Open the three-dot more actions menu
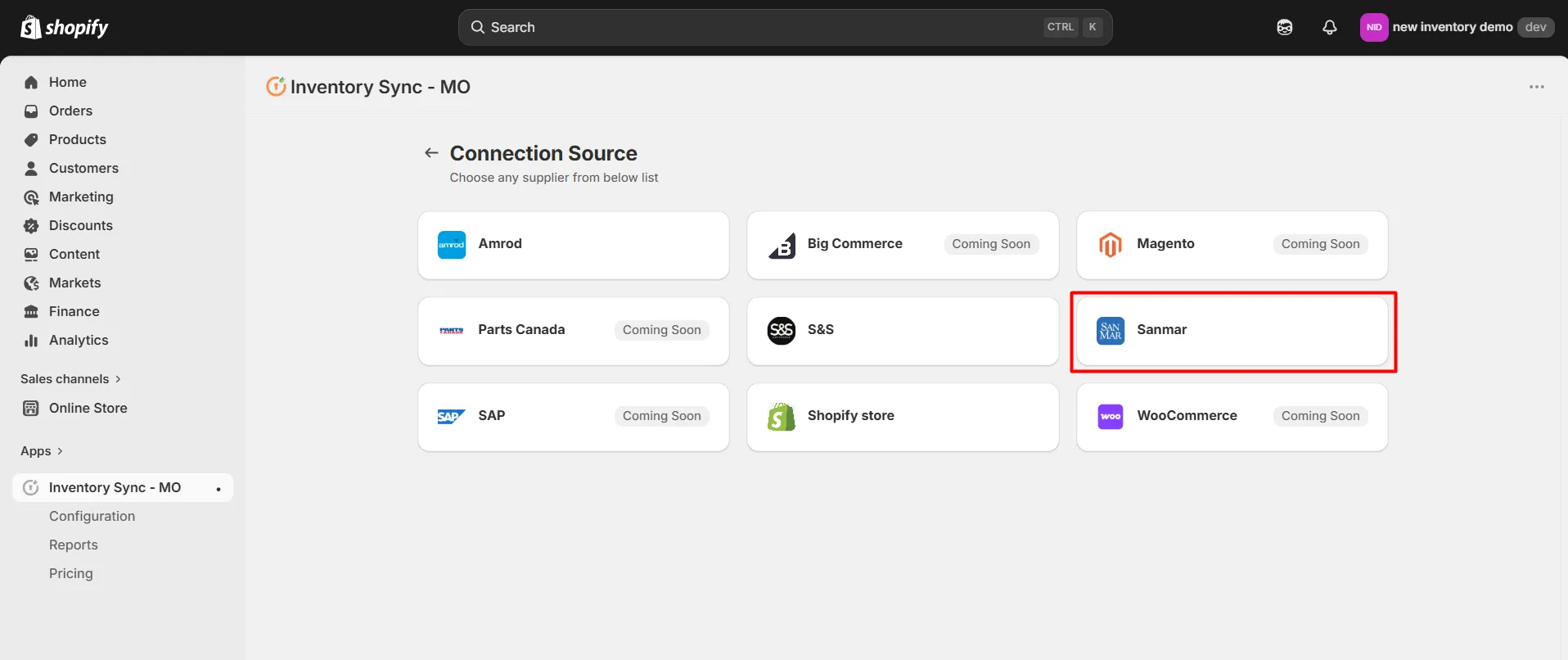This screenshot has height=660, width=1568. coord(1537,87)
